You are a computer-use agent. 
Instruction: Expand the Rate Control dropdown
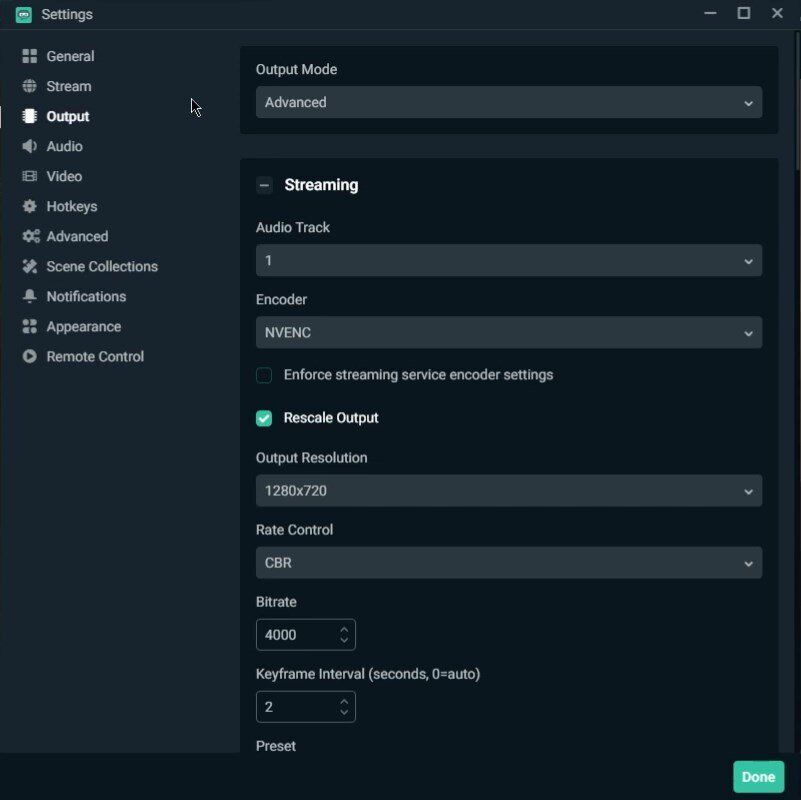pos(508,563)
